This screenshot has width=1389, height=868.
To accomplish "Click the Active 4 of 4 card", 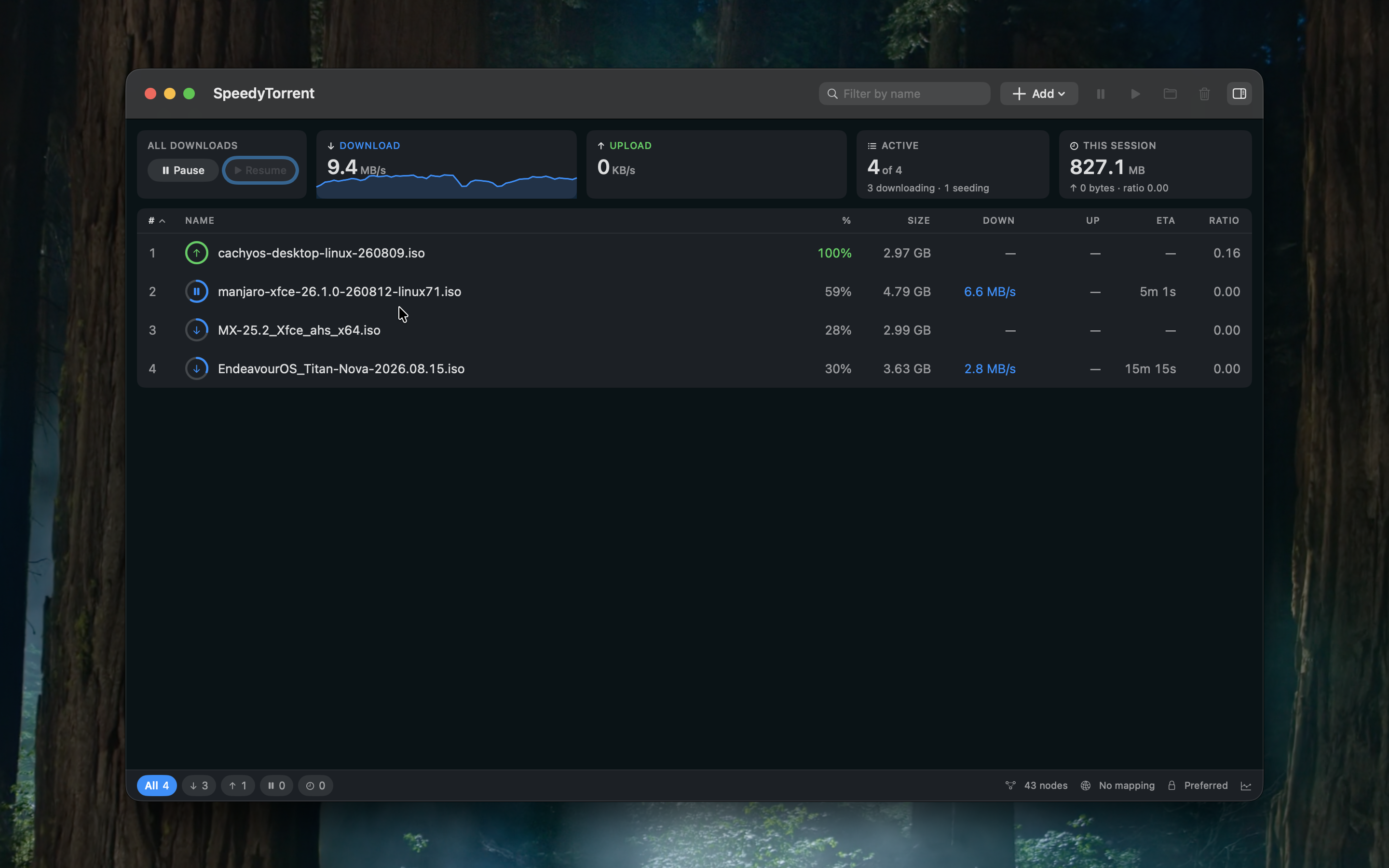I will (953, 165).
